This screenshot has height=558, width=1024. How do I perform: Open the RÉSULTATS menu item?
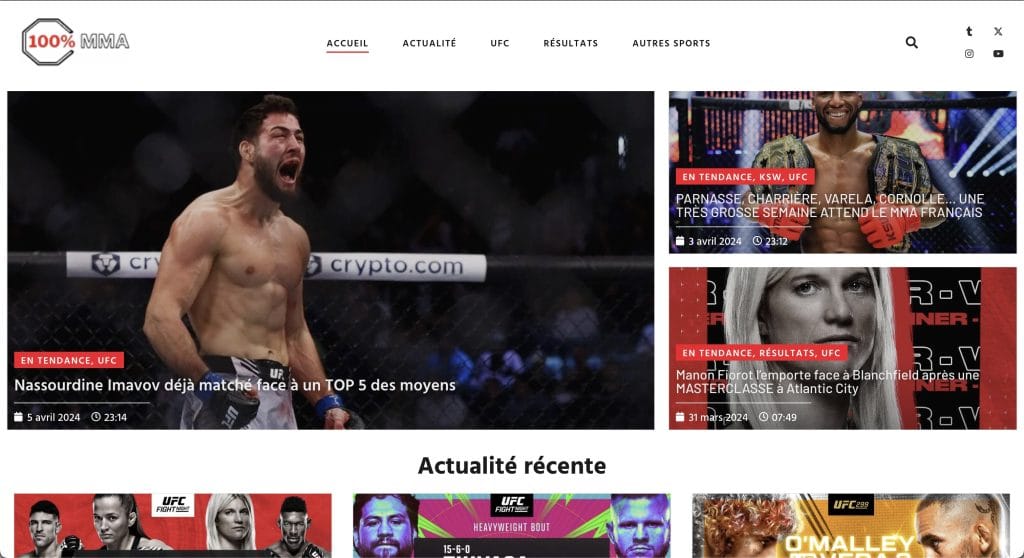click(x=571, y=43)
